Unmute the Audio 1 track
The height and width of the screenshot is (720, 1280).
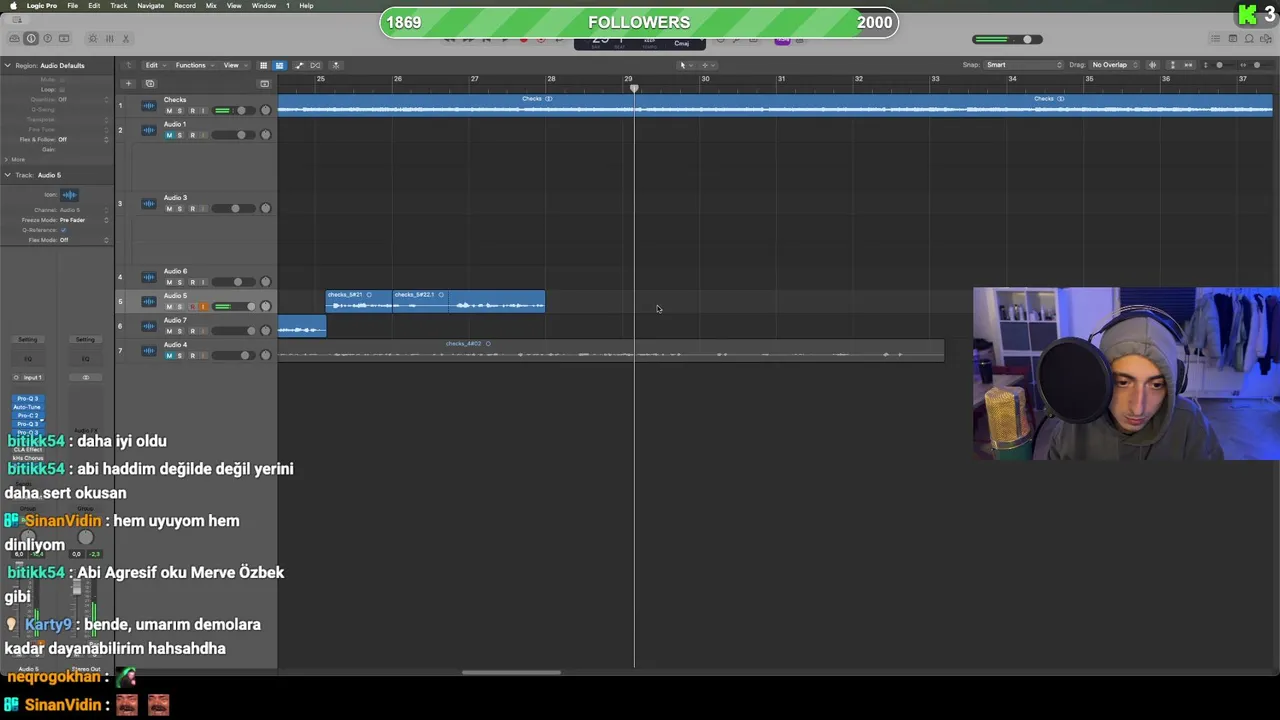[x=169, y=135]
